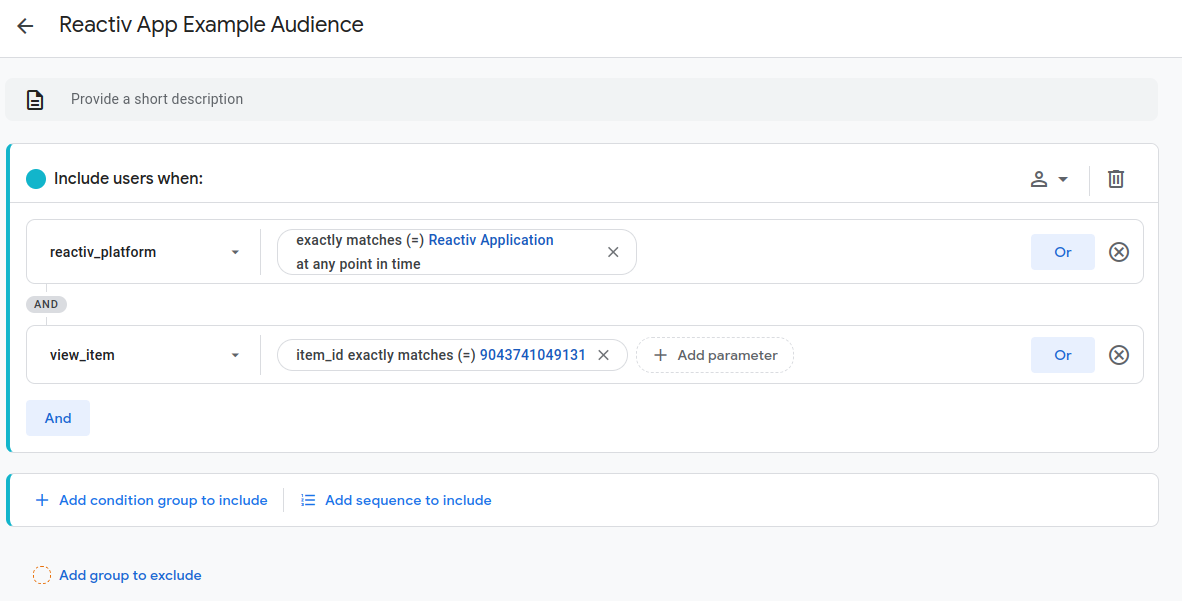
Task: Add condition group to include
Action: [x=152, y=500]
